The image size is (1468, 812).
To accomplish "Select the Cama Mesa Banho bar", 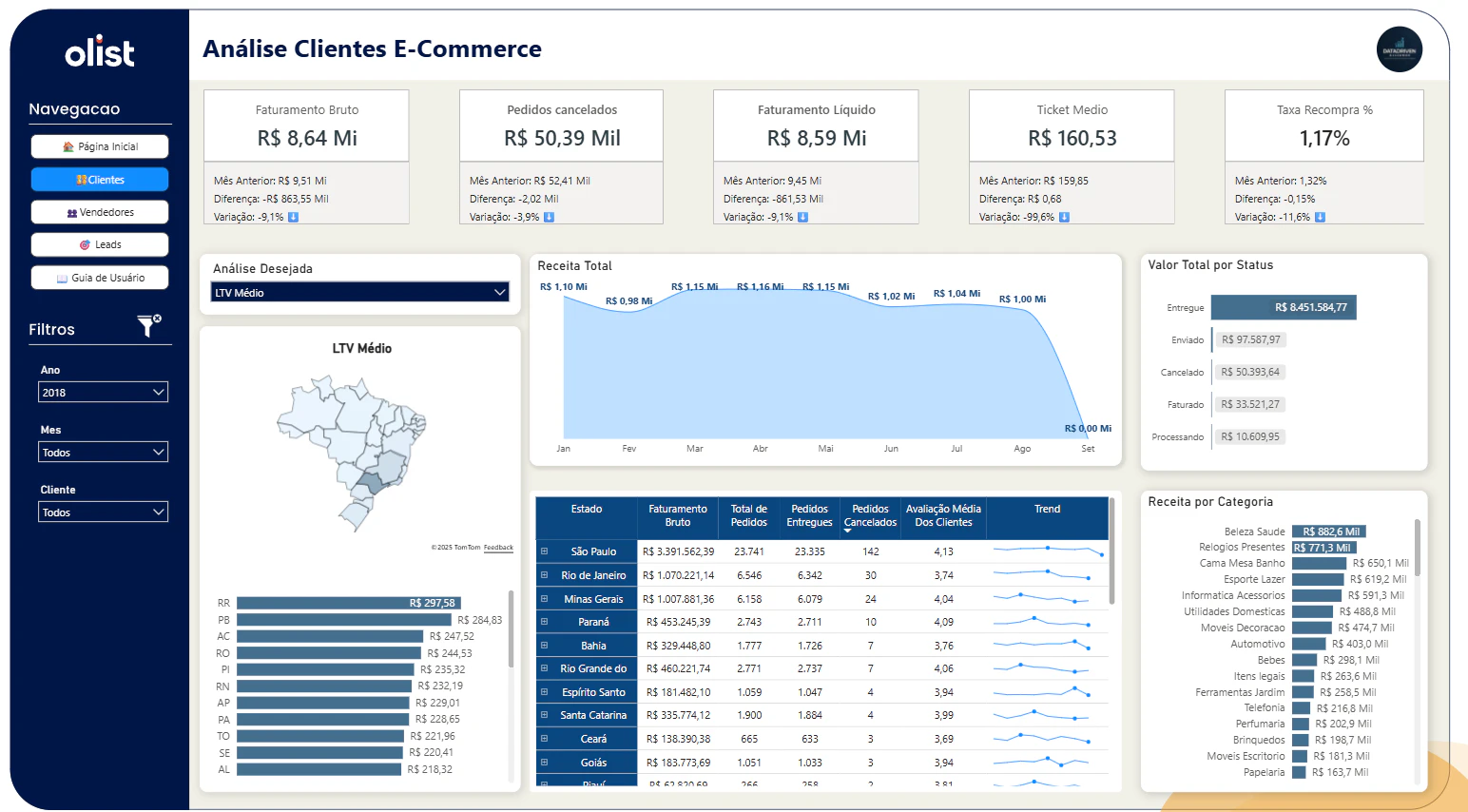I will (1319, 563).
